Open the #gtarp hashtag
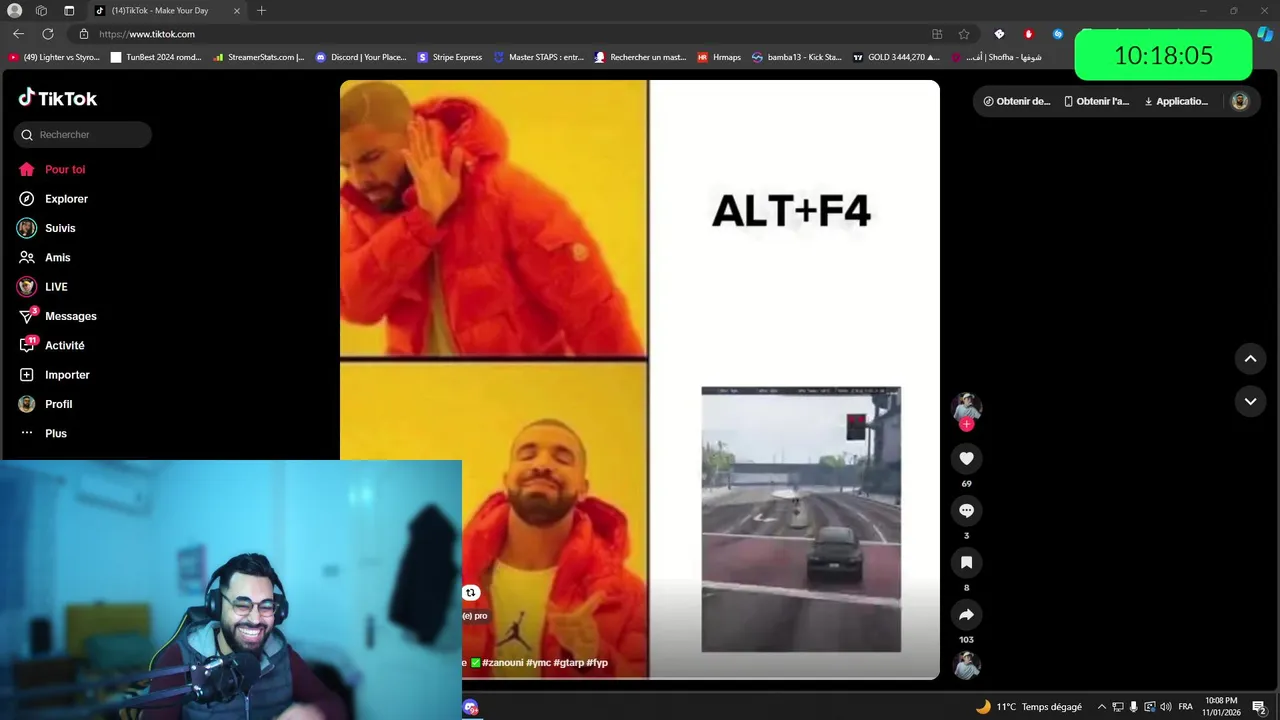 (568, 663)
